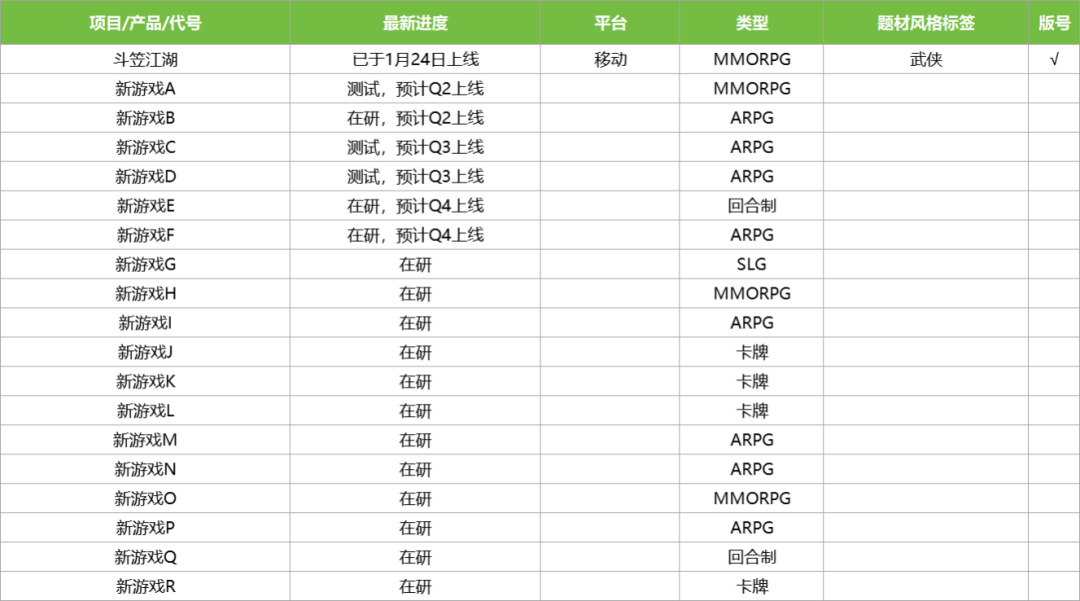Click the 已于1月24日上线 progress cell
This screenshot has width=1080, height=601.
click(x=415, y=59)
